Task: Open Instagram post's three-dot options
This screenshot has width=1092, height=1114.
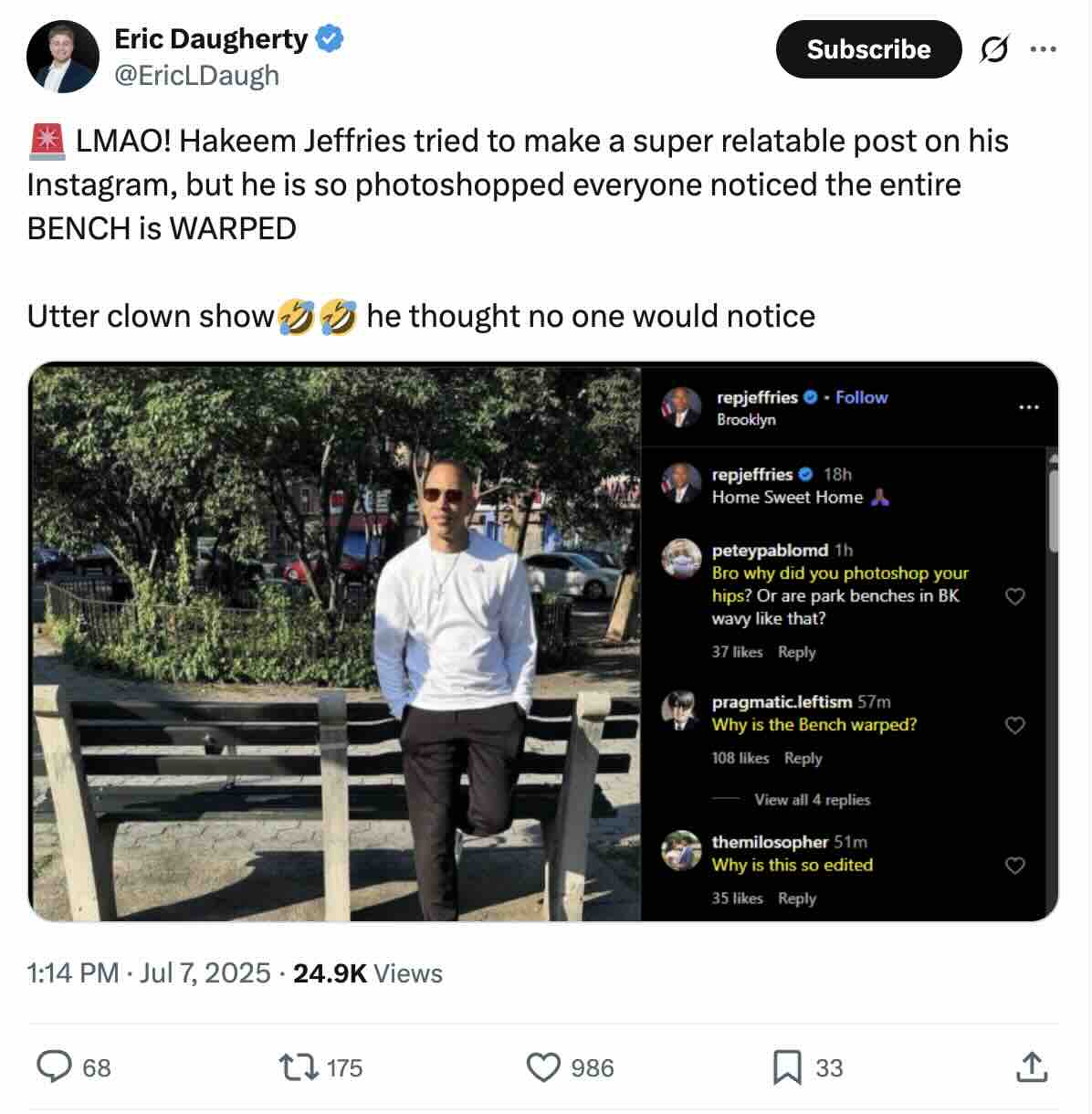Action: (x=1029, y=407)
